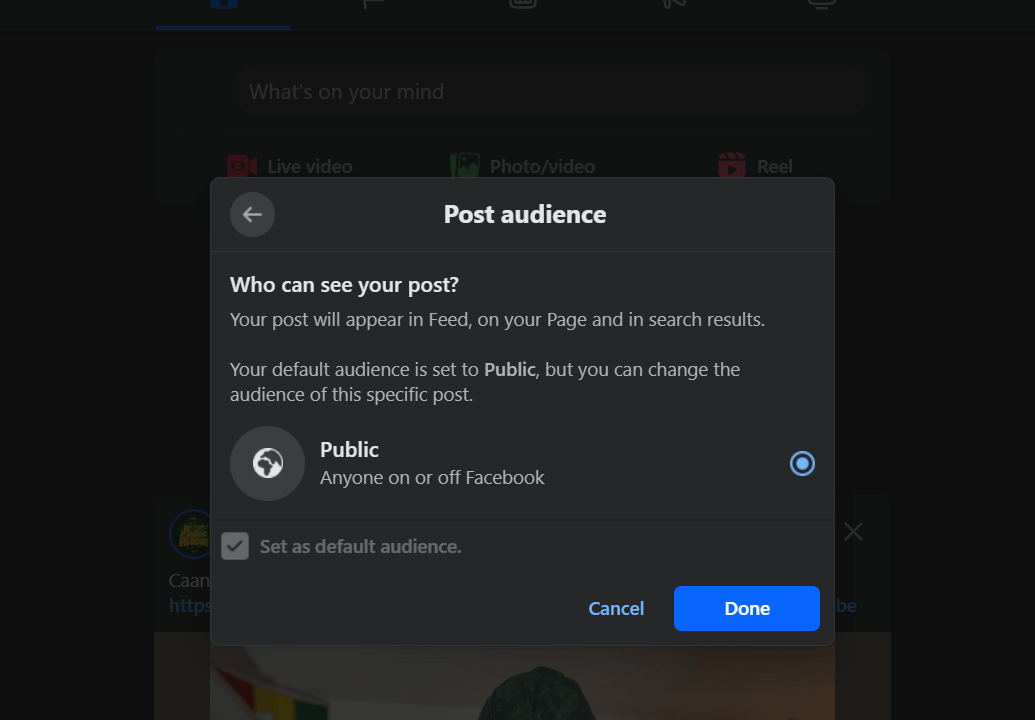Image resolution: width=1035 pixels, height=720 pixels.
Task: Click the megaphone icon in top navigation
Action: click(x=671, y=6)
